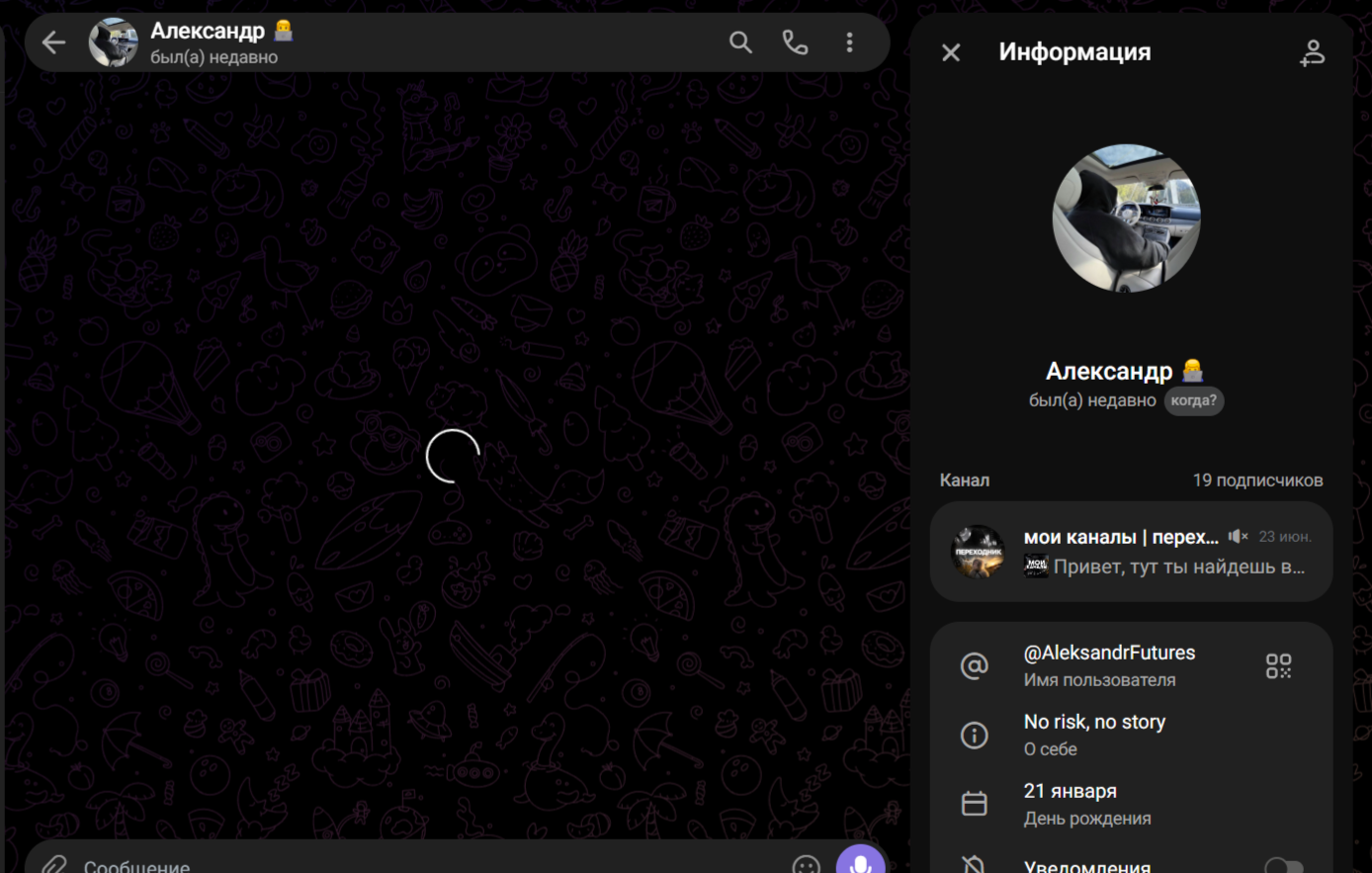View the large profile photo in info panel
Screen dimensions: 1372x873
(1126, 218)
